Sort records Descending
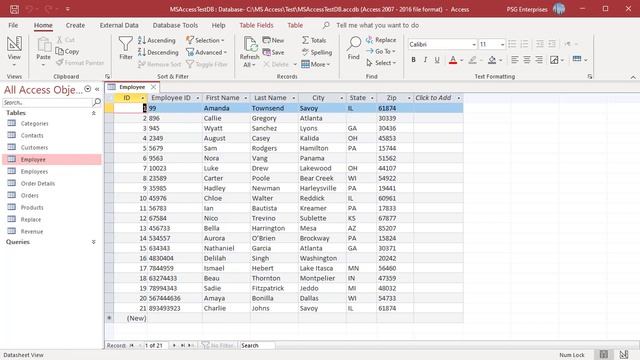 pyautogui.click(x=158, y=52)
